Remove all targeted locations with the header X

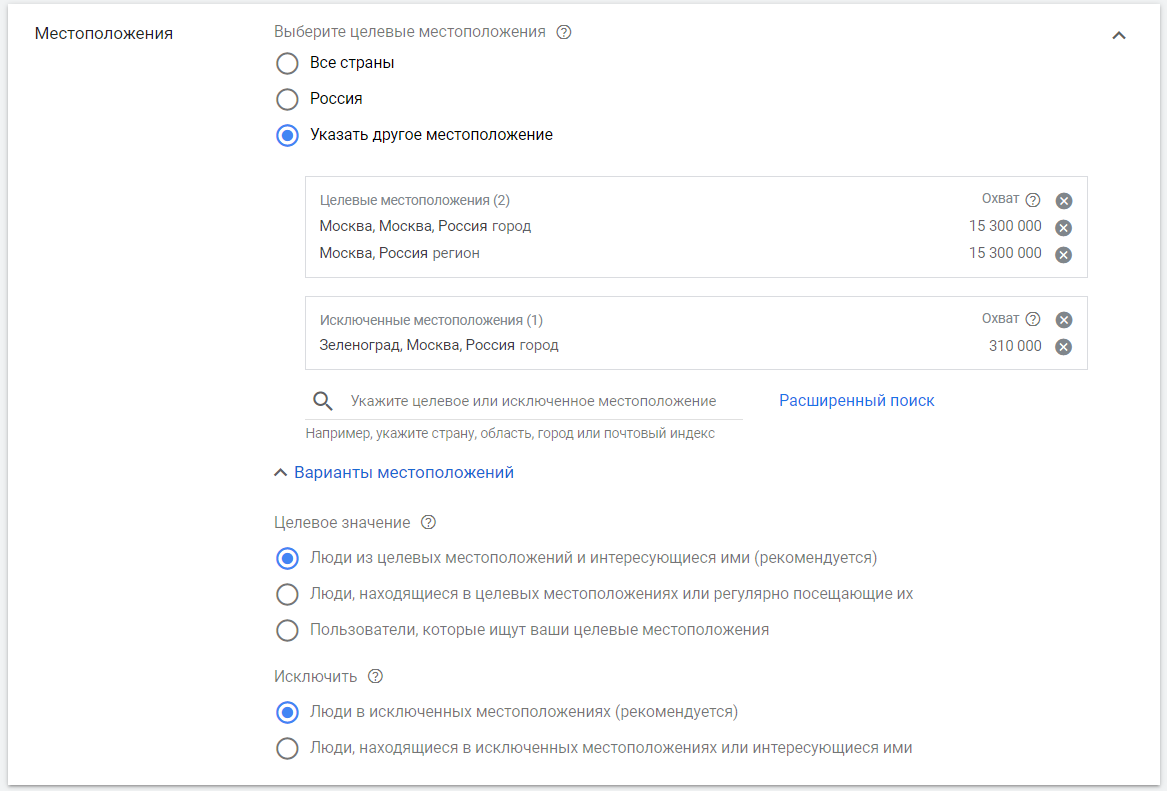click(x=1064, y=201)
